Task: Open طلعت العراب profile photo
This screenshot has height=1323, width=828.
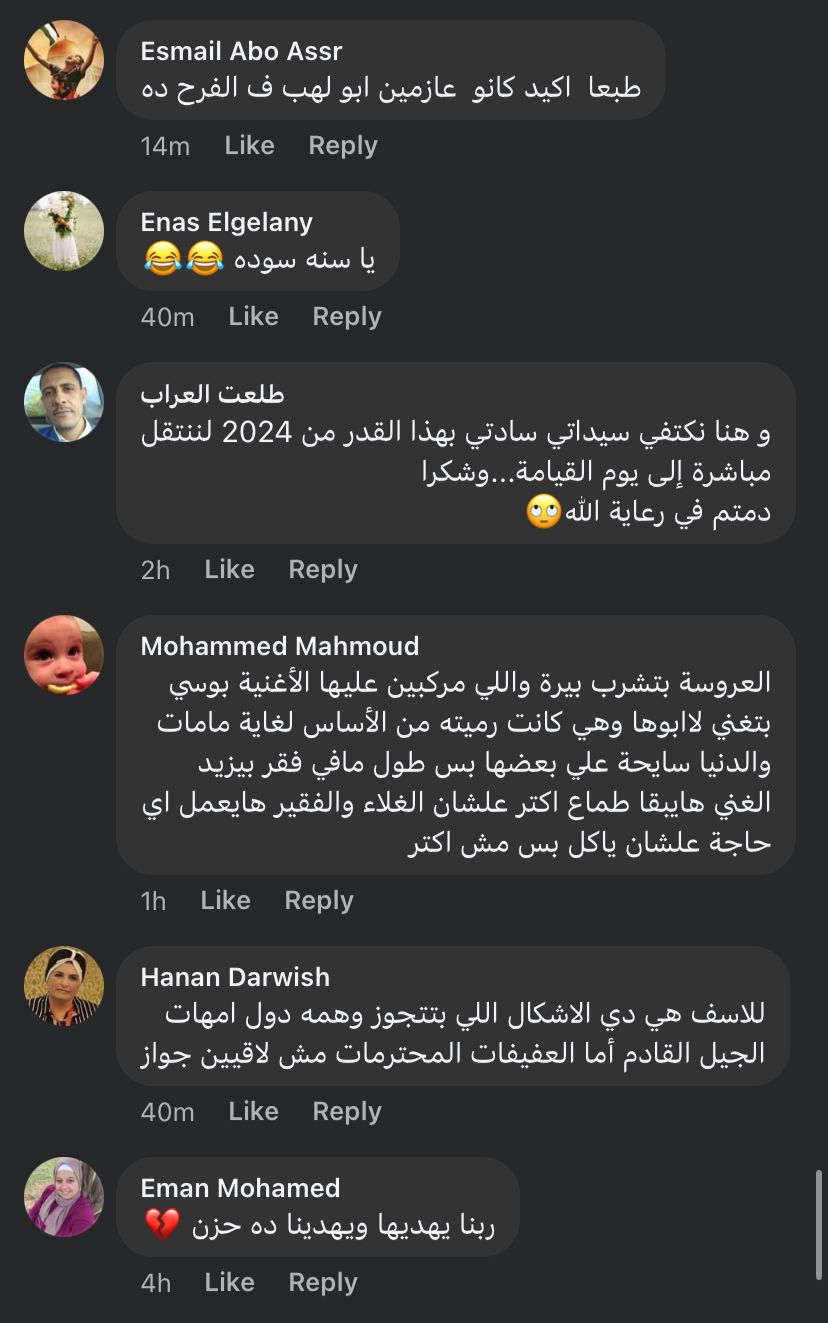Action: point(64,402)
